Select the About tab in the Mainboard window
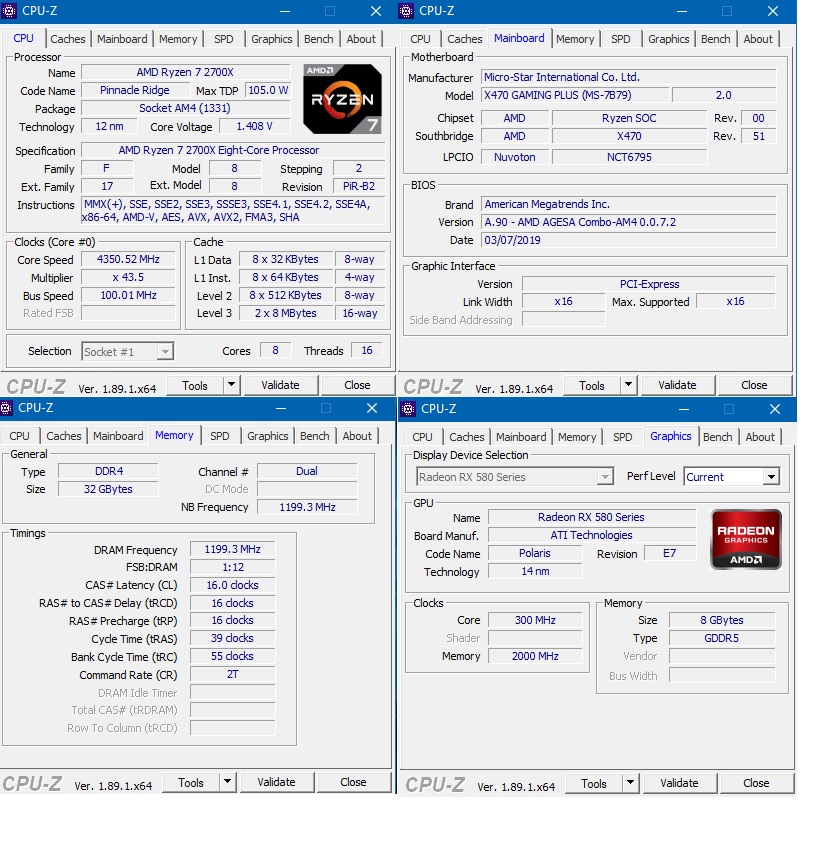The width and height of the screenshot is (818, 847). (757, 39)
